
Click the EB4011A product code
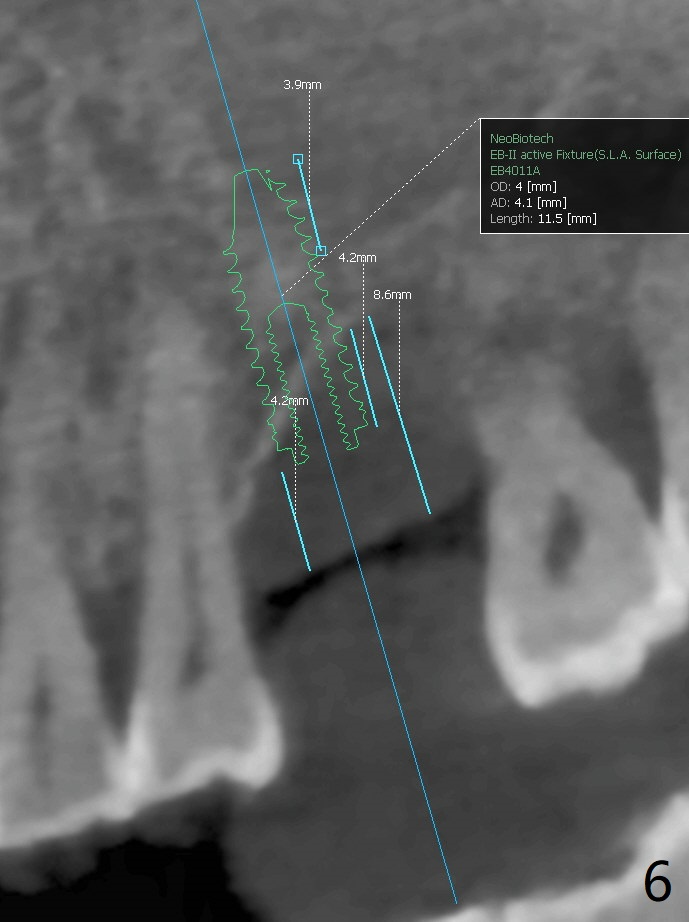pyautogui.click(x=515, y=171)
